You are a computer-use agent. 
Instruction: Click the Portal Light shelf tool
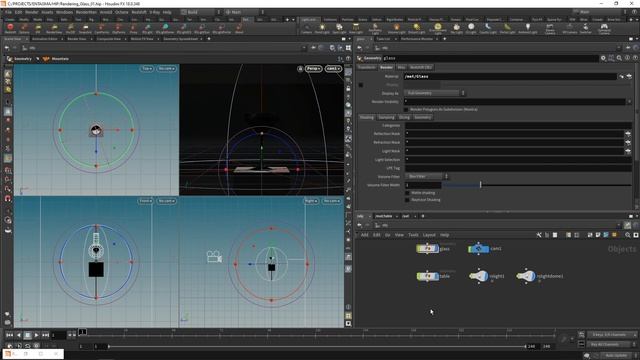(507, 28)
